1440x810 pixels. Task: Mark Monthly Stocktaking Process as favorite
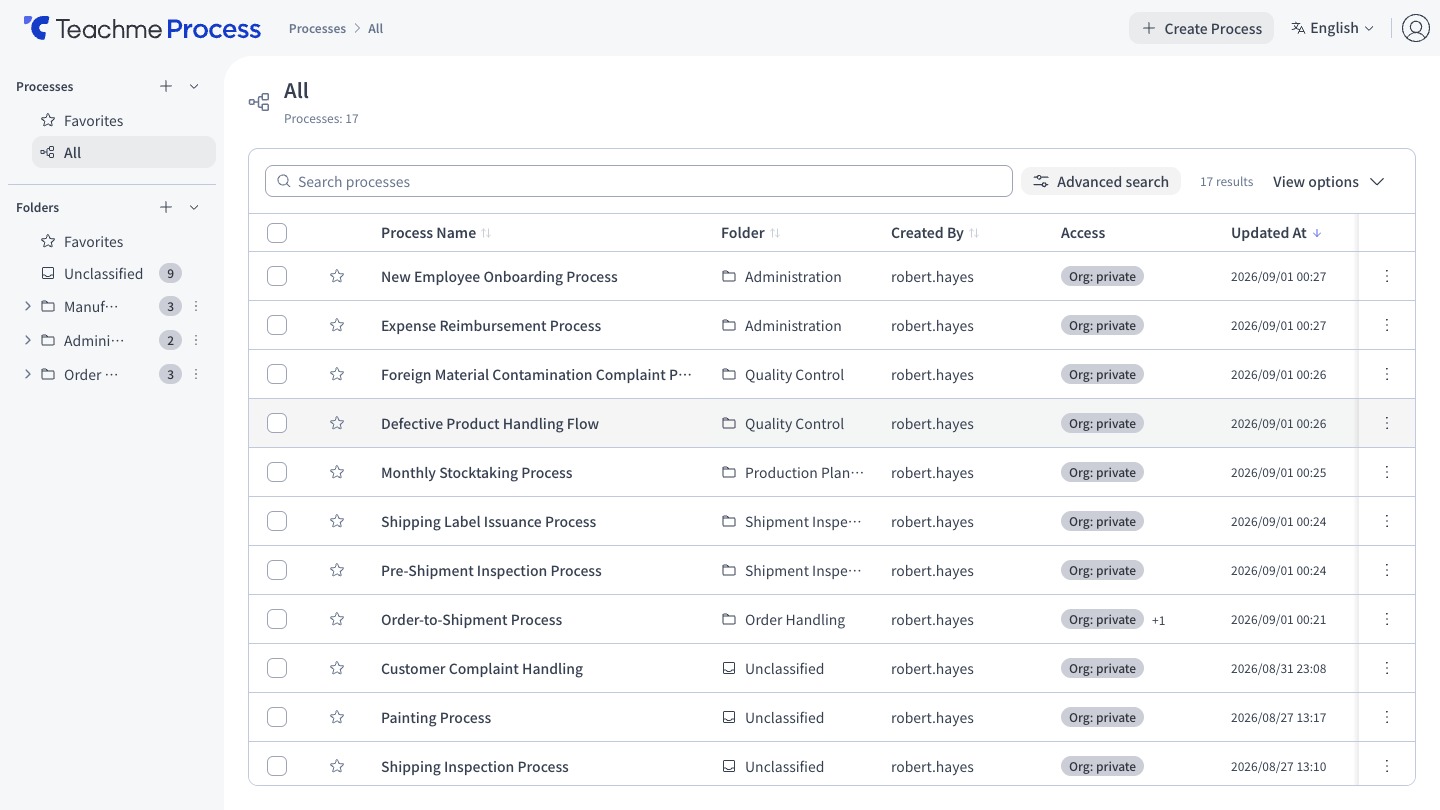[337, 472]
